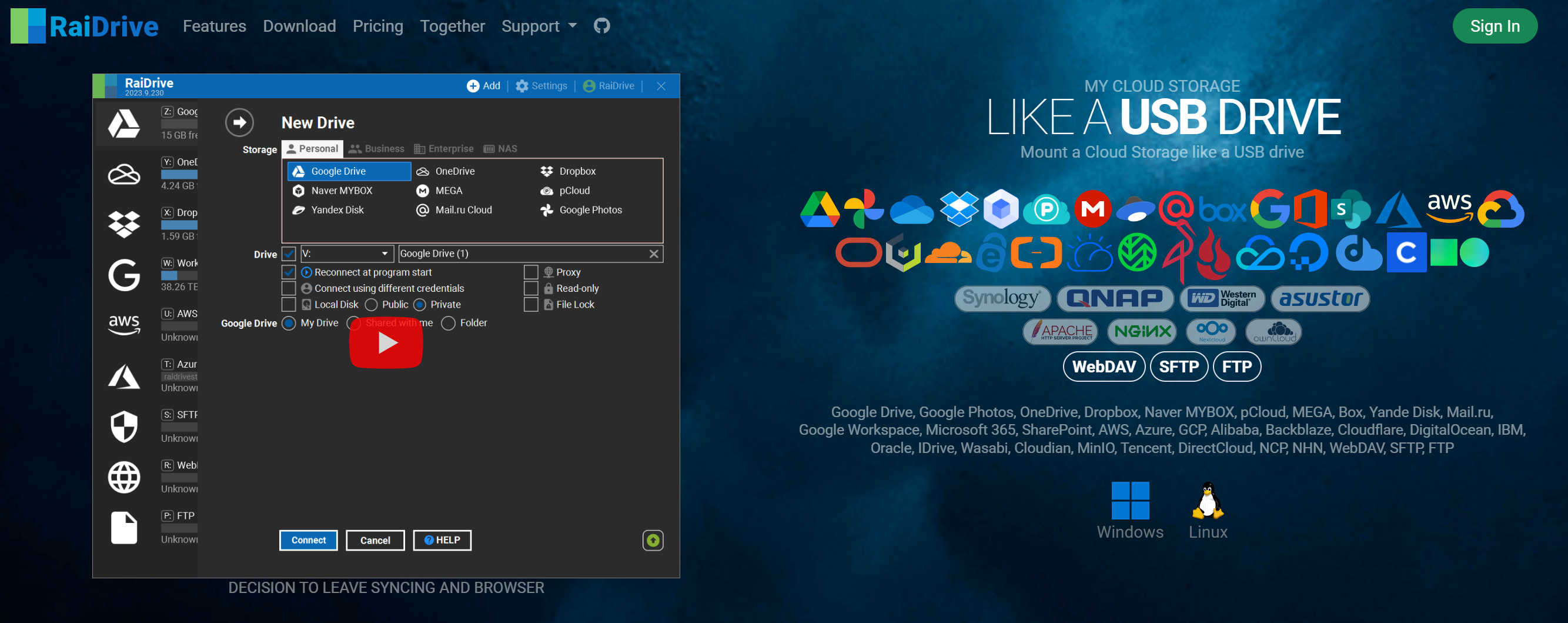Click the Synology badge

click(x=1002, y=298)
